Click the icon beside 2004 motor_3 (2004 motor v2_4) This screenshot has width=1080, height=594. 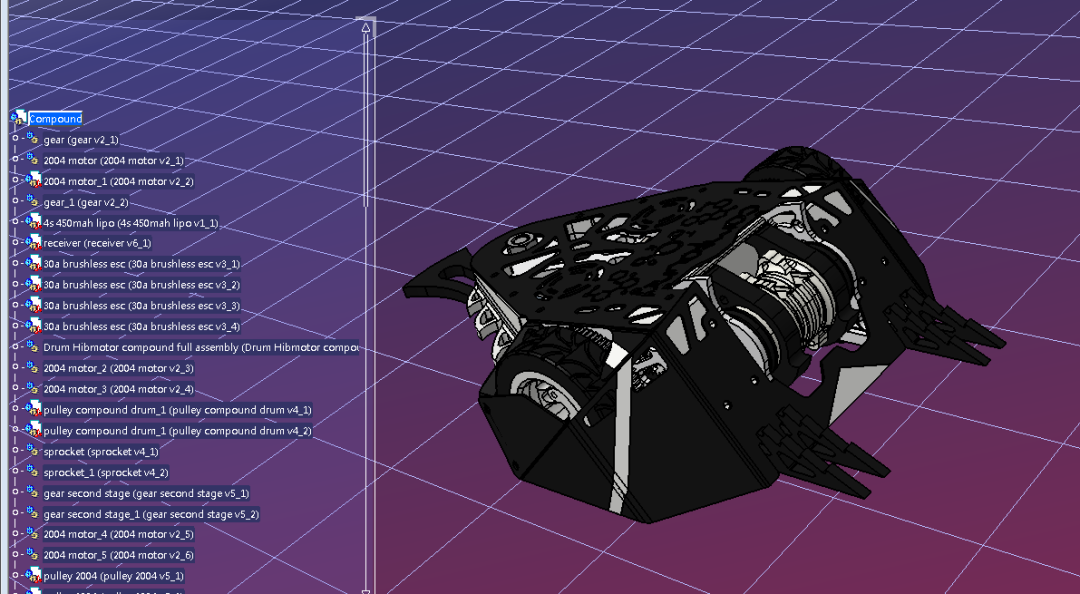[32, 388]
